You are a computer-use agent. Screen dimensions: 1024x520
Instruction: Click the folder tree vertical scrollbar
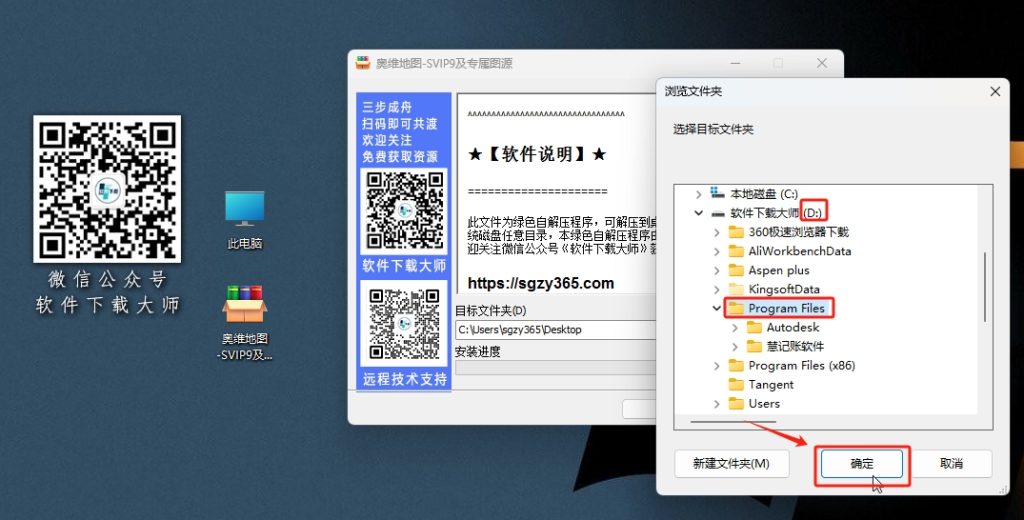[x=985, y=287]
